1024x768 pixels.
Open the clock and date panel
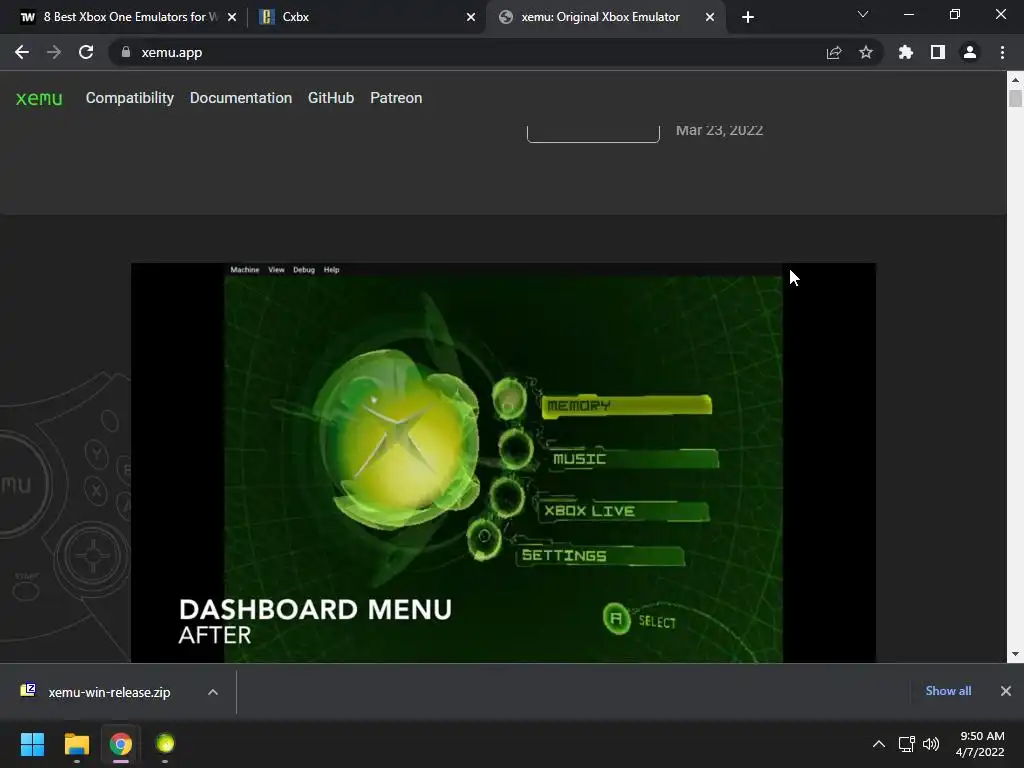click(x=980, y=744)
